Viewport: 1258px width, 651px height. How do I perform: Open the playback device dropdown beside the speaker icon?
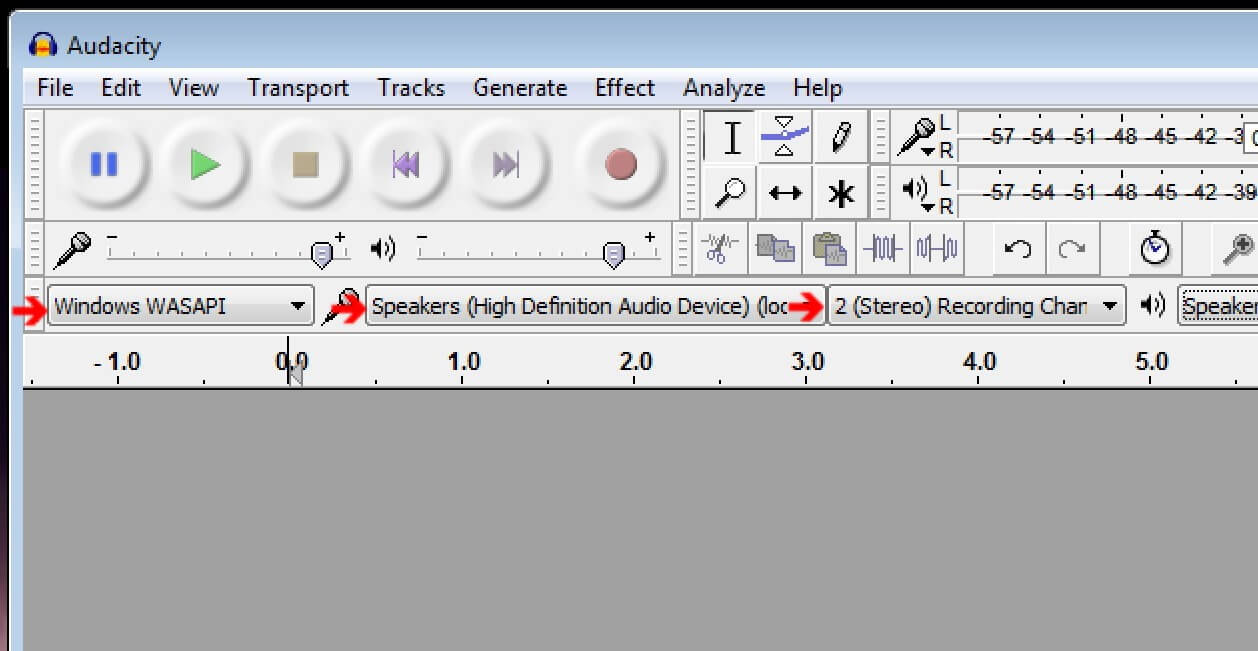click(1218, 306)
